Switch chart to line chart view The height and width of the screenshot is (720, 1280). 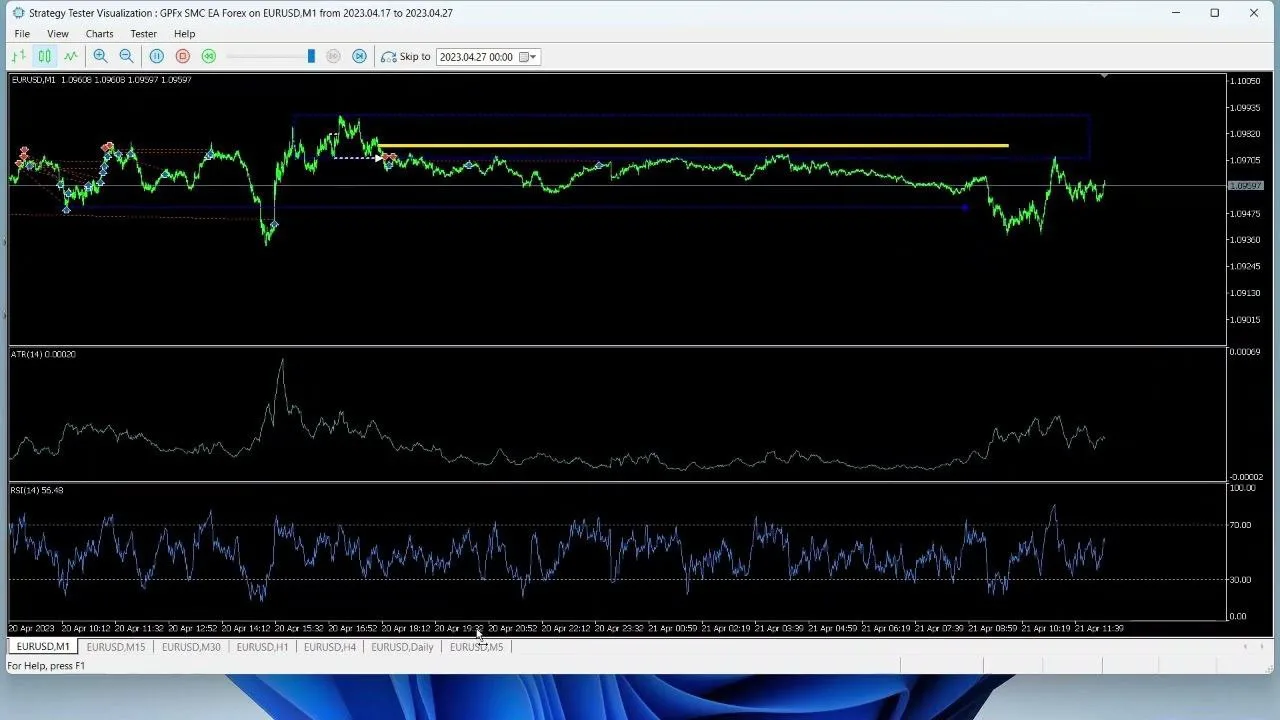click(71, 57)
